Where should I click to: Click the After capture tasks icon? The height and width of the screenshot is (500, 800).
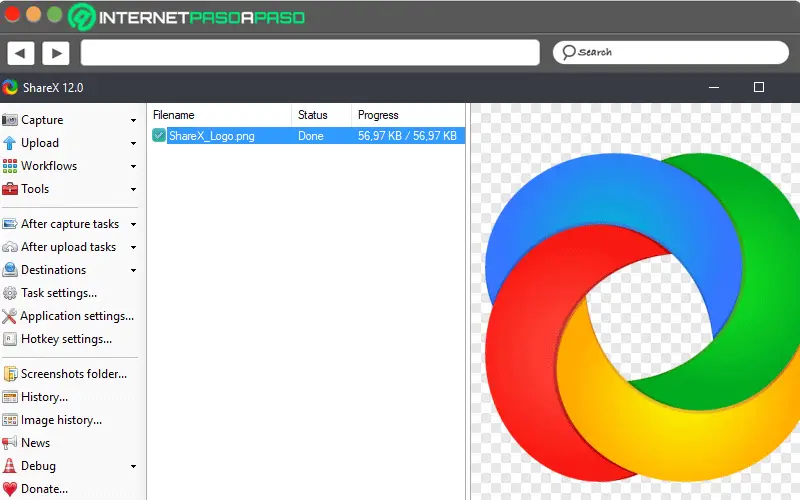coord(10,224)
